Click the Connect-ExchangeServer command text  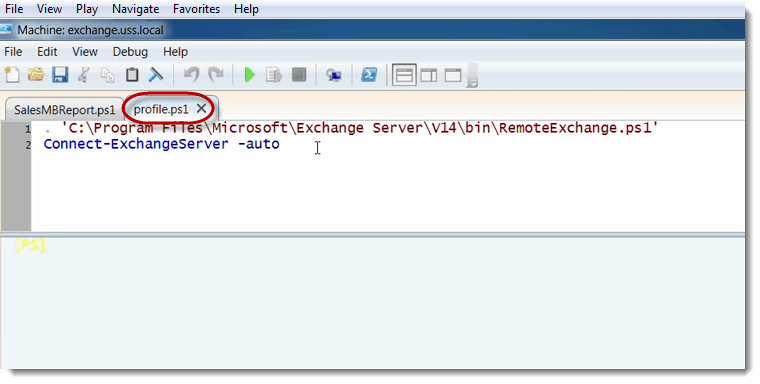(136, 144)
